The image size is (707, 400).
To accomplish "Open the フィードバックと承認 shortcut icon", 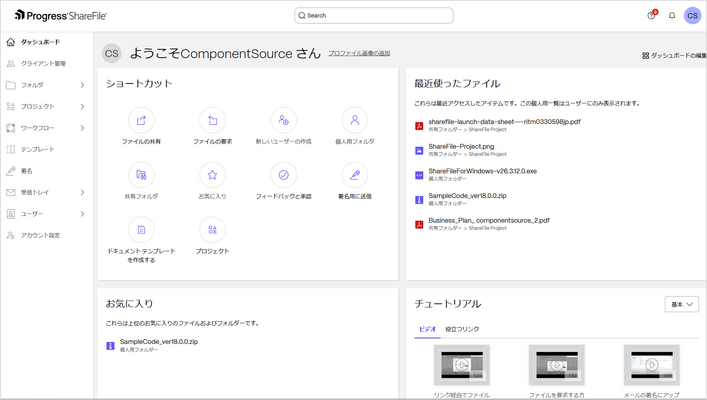I will 284,175.
